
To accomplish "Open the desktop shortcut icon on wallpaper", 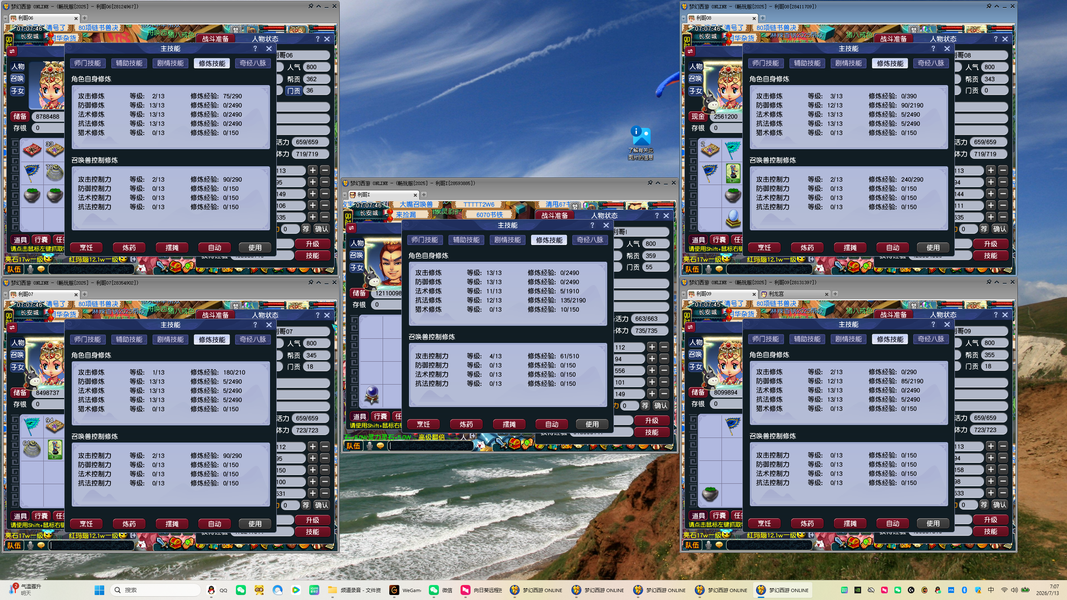I will [x=640, y=143].
